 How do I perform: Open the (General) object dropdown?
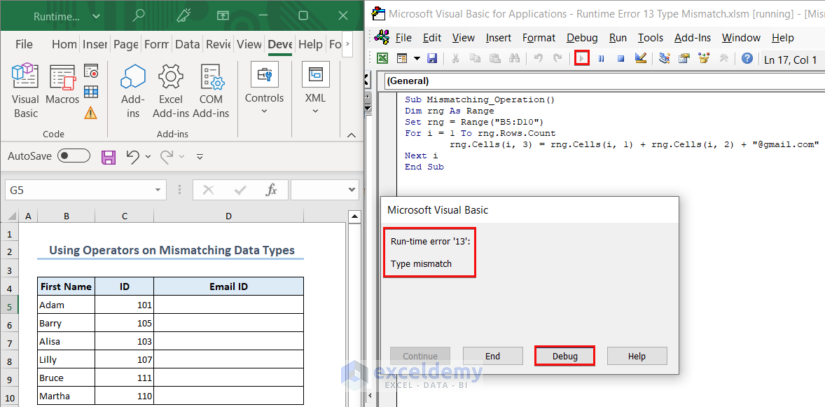pyautogui.click(x=604, y=82)
